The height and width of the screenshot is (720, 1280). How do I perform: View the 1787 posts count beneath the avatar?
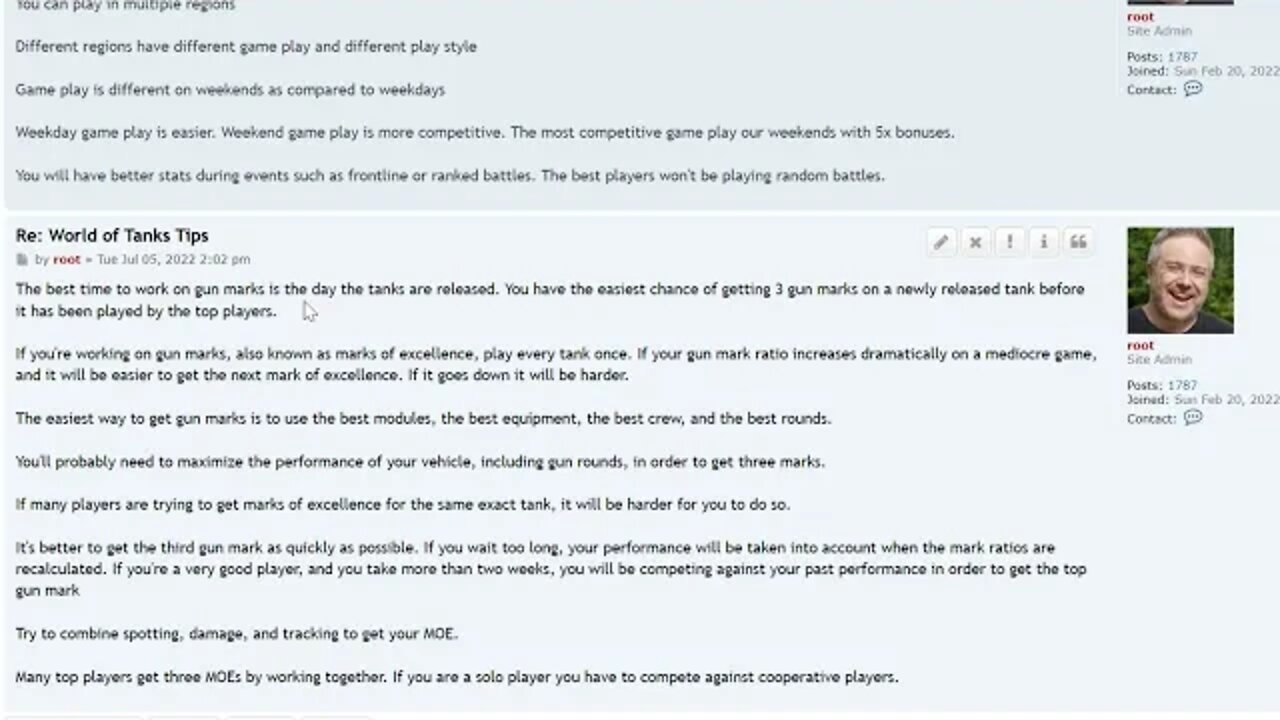(1182, 386)
